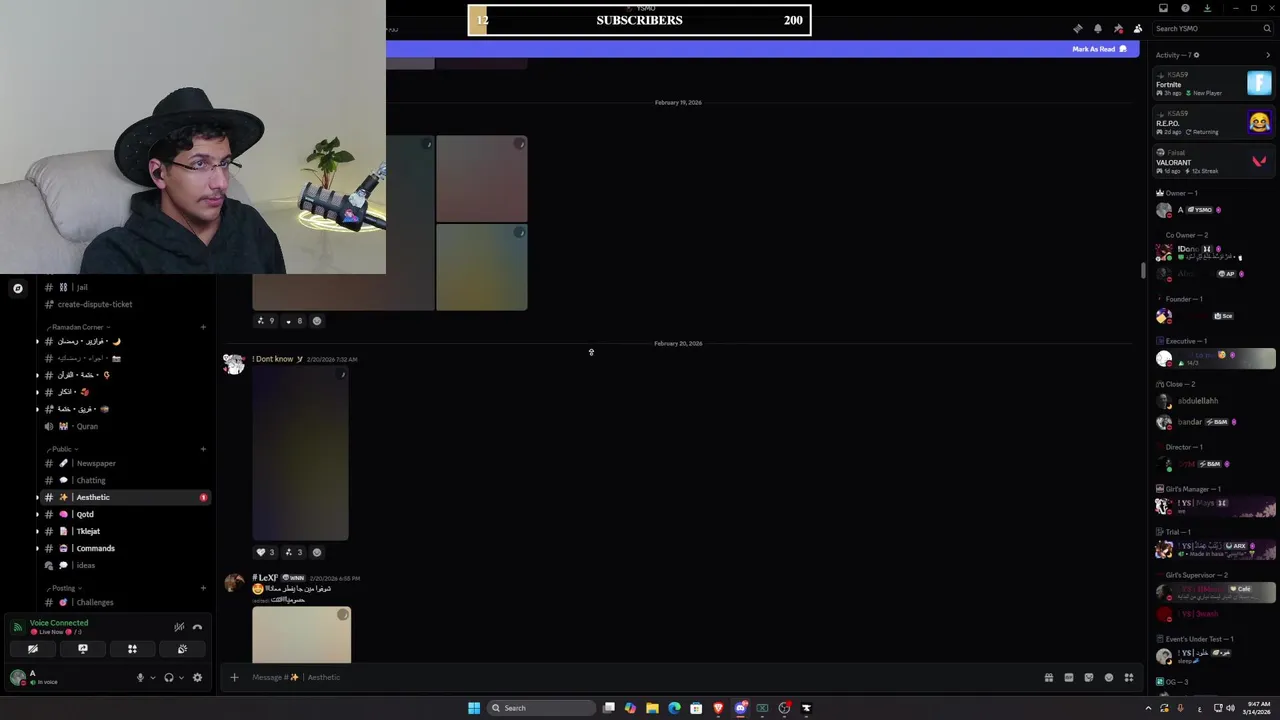Expand threads arrow beside Qotd channel

(x=37, y=514)
